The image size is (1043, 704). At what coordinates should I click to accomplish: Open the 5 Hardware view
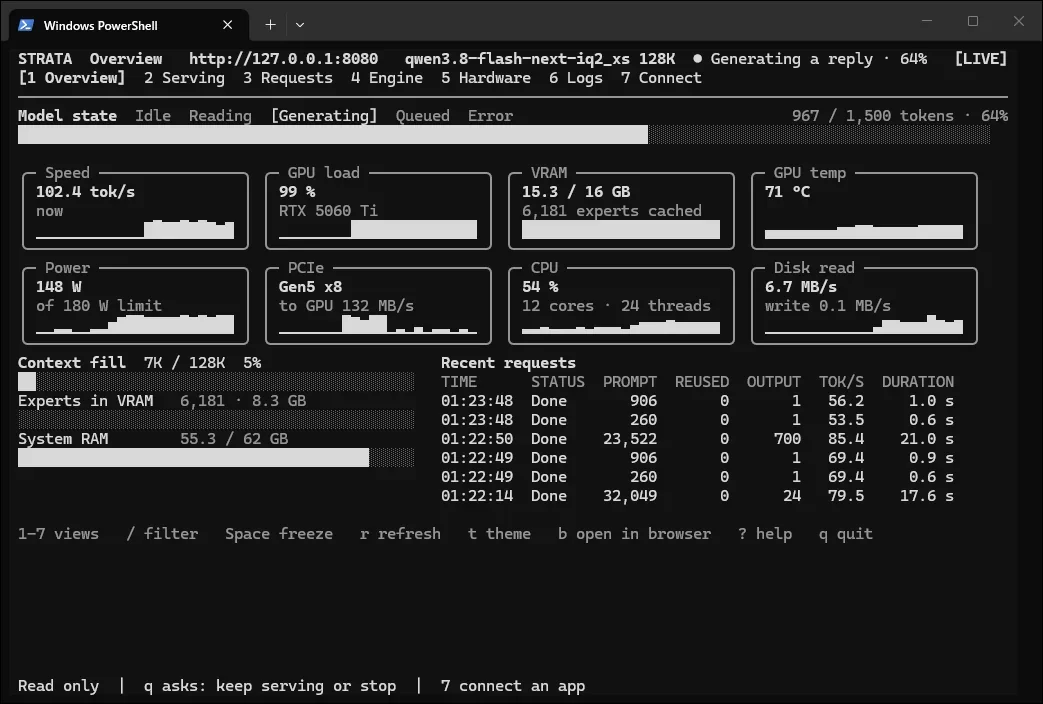point(486,78)
